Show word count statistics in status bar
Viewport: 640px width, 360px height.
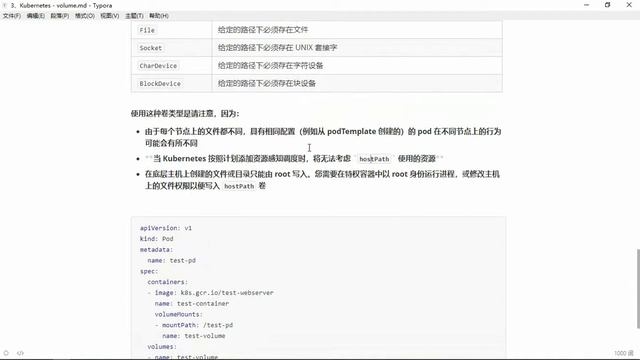(x=624, y=353)
